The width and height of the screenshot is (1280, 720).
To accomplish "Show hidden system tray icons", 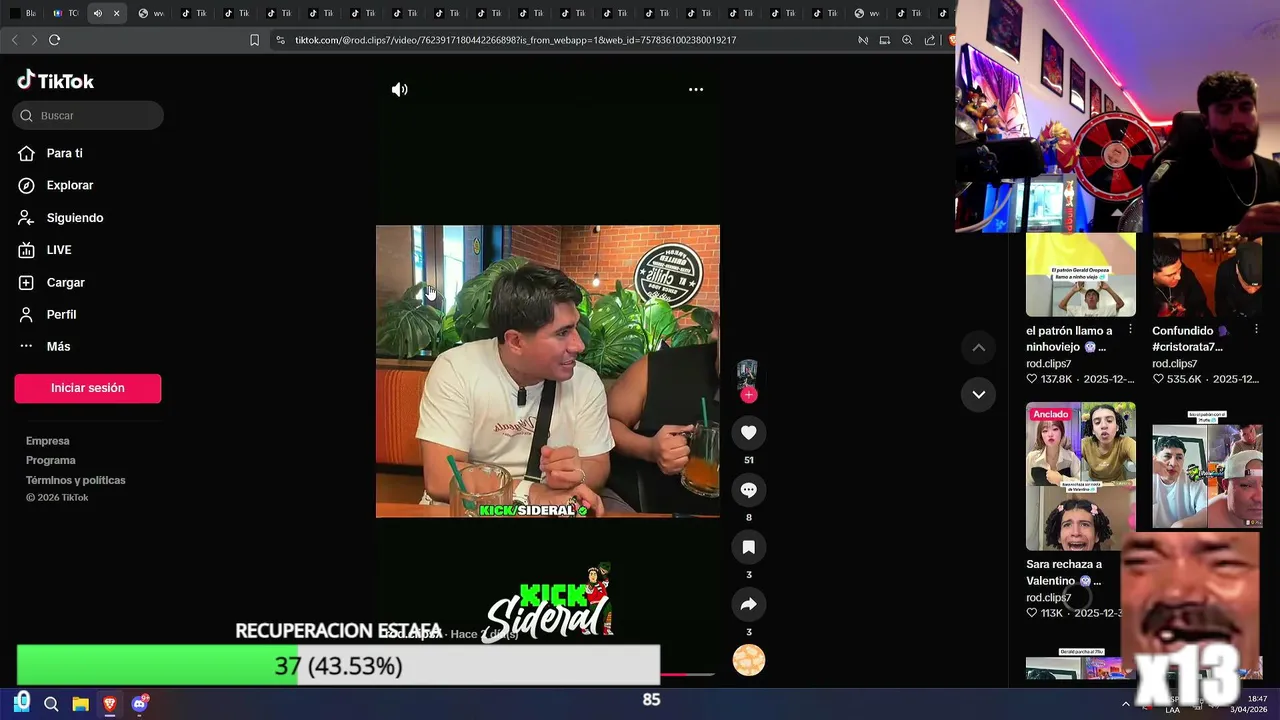I will (x=1126, y=704).
